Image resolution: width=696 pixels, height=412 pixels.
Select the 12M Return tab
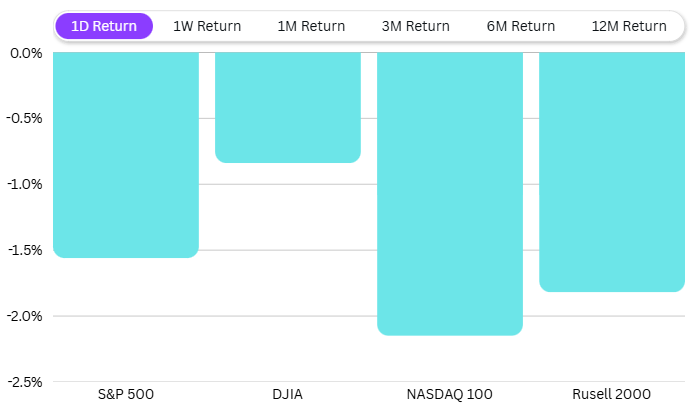[629, 26]
